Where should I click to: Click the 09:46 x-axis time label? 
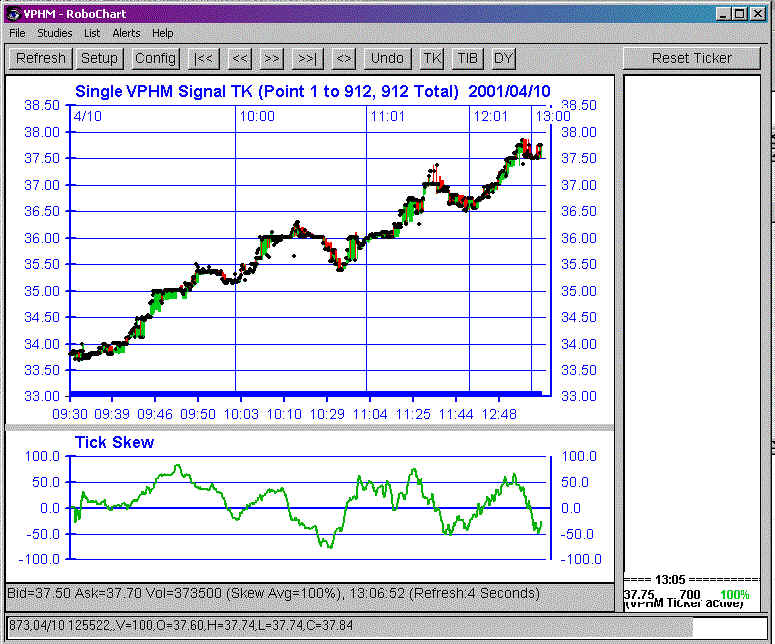tap(155, 414)
